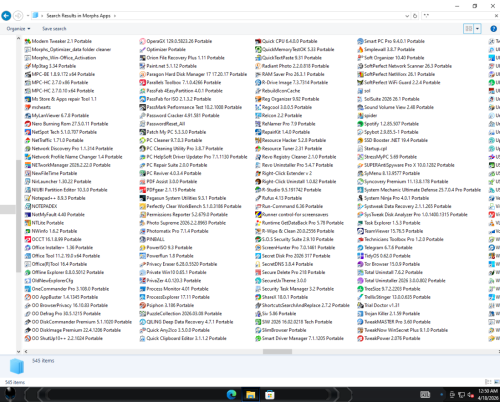Screen dimensions: 500x402
Task: Click the PowerISO 9.3 Portable icon
Action: point(143,248)
